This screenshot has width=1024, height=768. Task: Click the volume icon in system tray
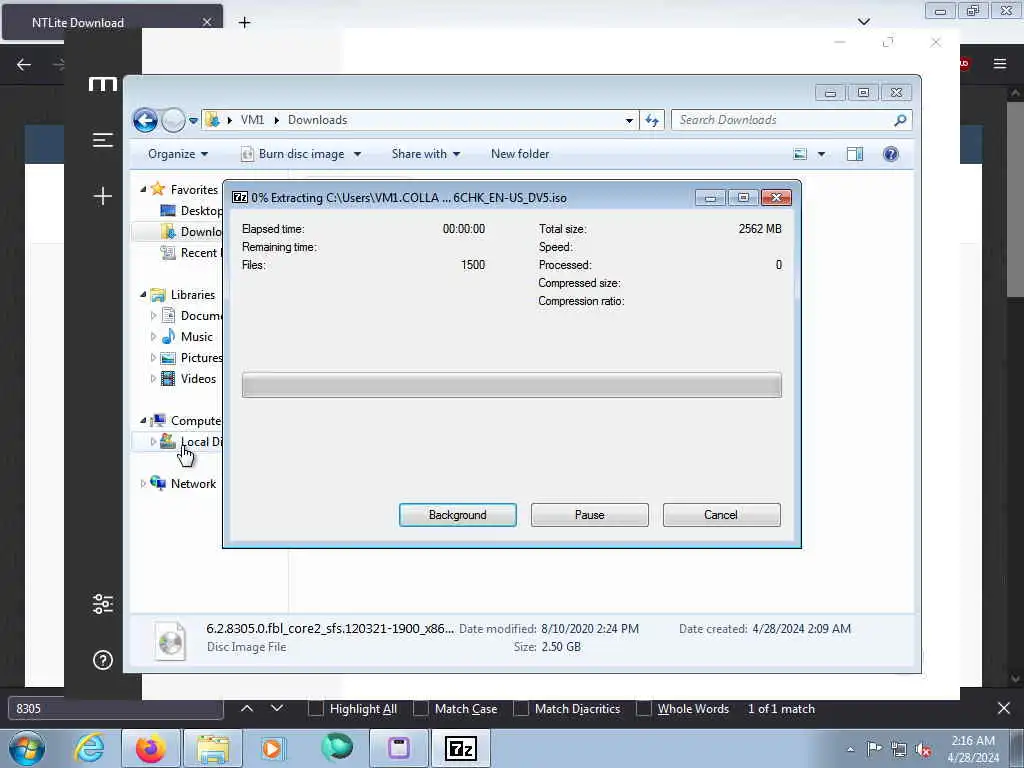923,750
